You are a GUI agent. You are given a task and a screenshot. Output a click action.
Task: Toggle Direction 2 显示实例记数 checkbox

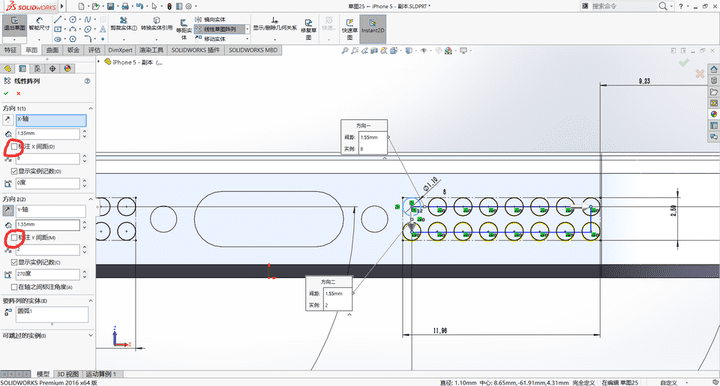pyautogui.click(x=14, y=262)
